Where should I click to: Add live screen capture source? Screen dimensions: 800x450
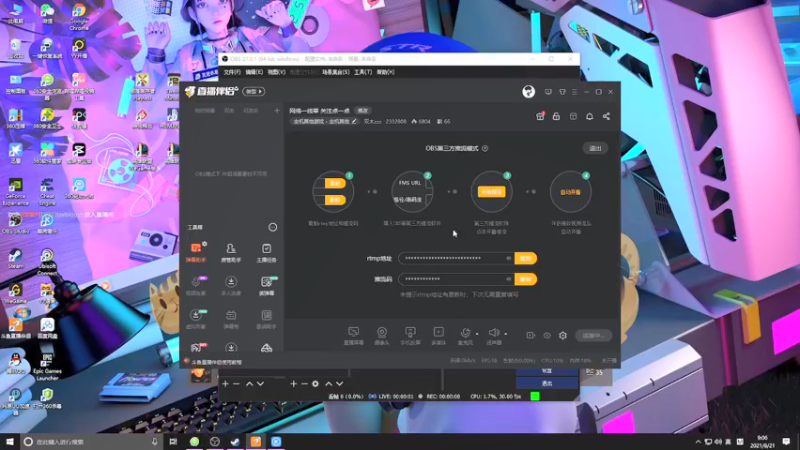coord(354,336)
